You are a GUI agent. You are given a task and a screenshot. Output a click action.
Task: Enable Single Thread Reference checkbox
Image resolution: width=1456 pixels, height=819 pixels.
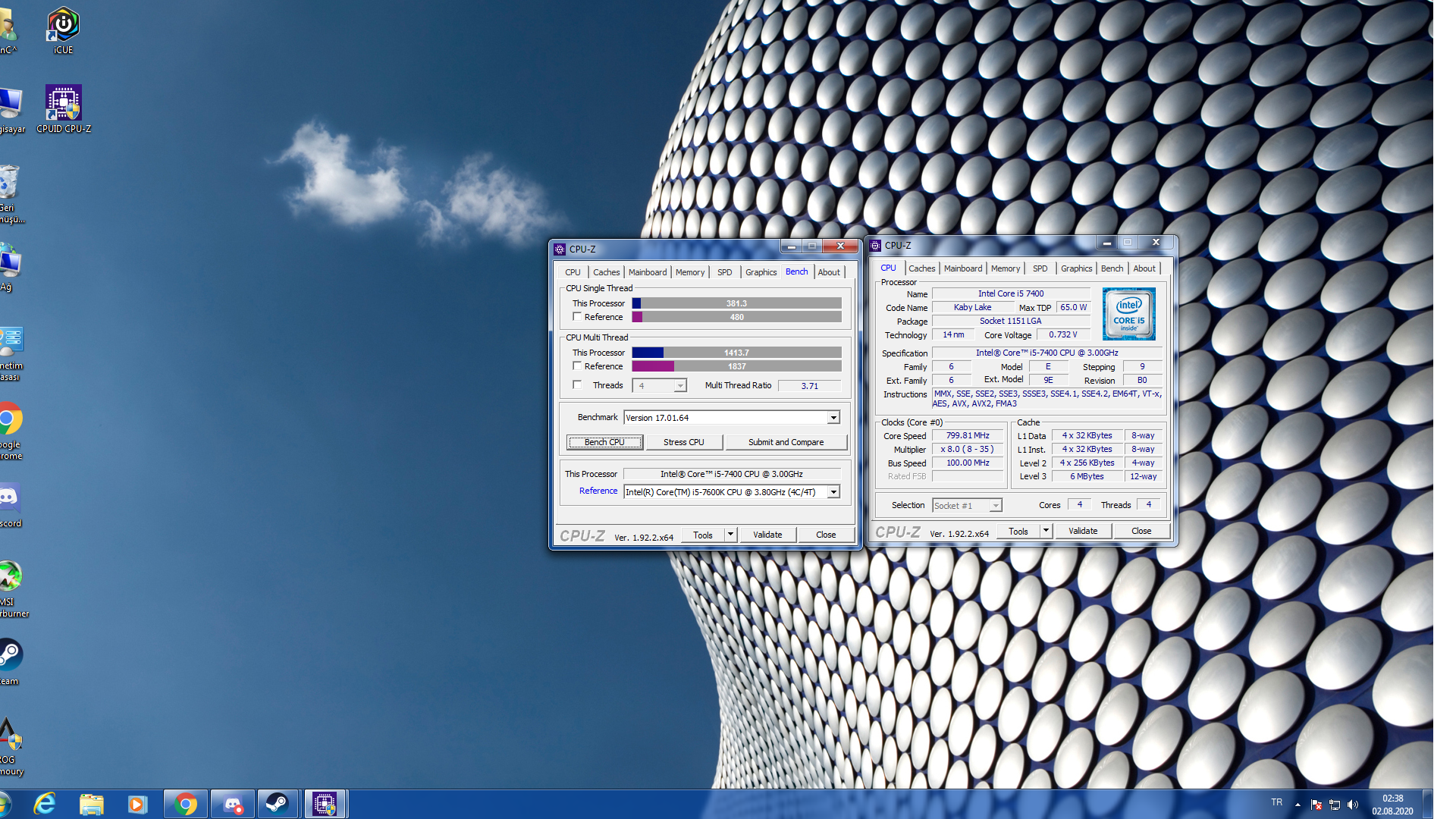click(577, 317)
